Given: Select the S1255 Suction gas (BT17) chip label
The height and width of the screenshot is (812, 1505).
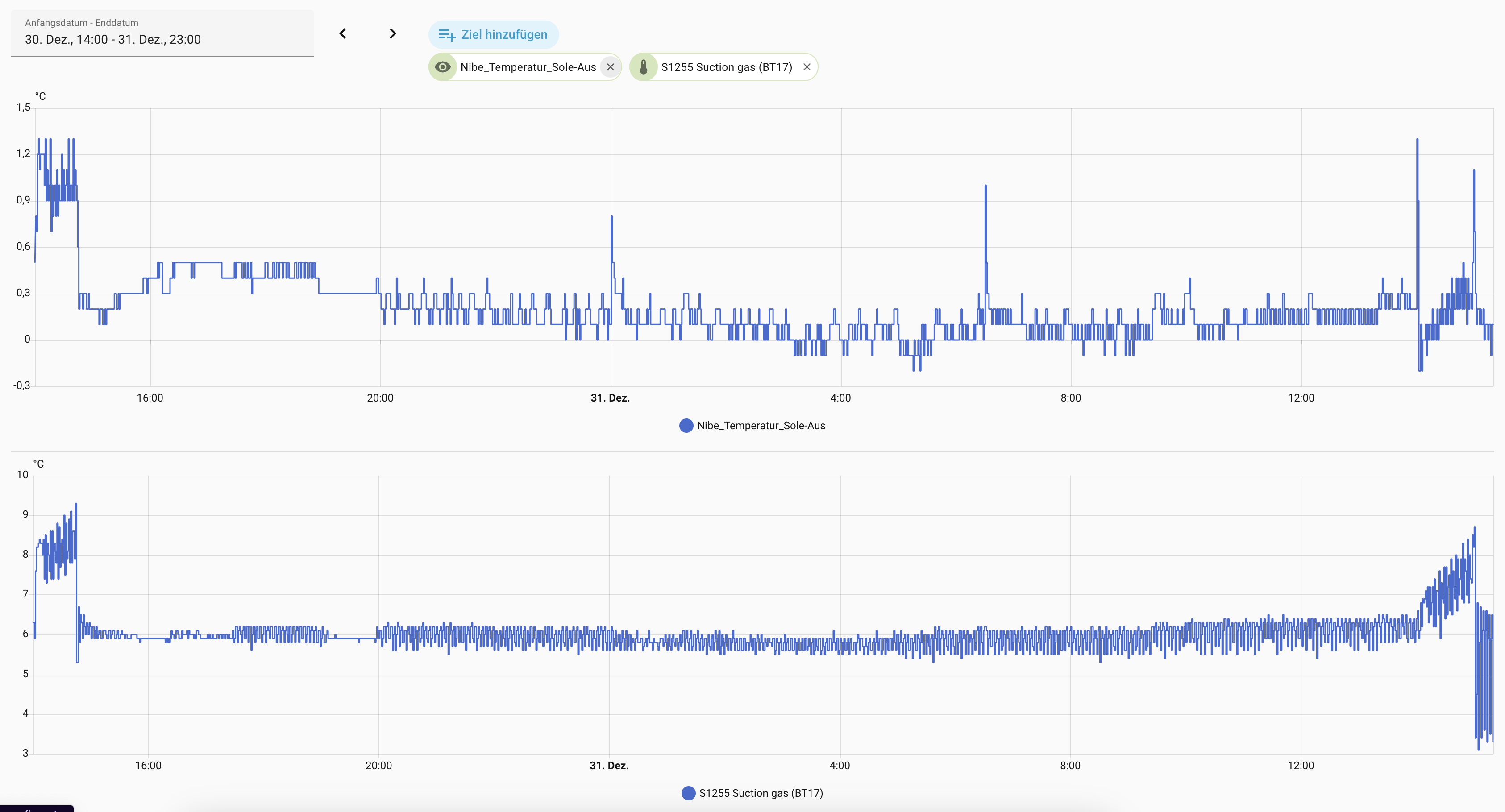Looking at the screenshot, I should click(x=726, y=67).
